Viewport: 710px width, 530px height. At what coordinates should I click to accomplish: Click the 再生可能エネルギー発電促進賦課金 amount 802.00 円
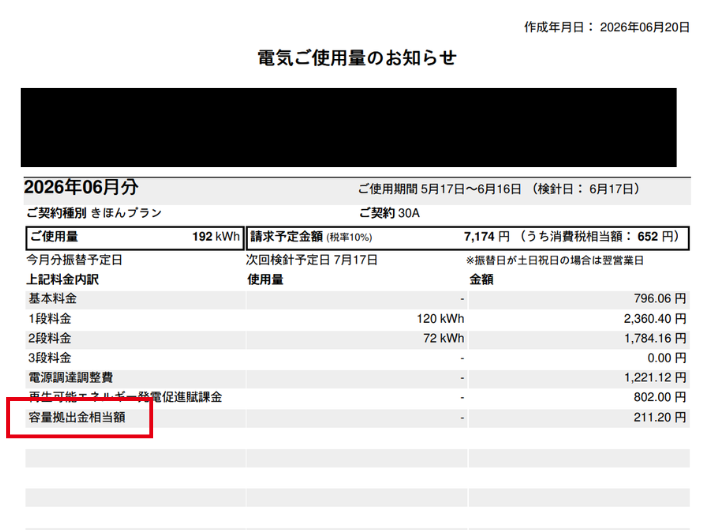click(x=660, y=397)
